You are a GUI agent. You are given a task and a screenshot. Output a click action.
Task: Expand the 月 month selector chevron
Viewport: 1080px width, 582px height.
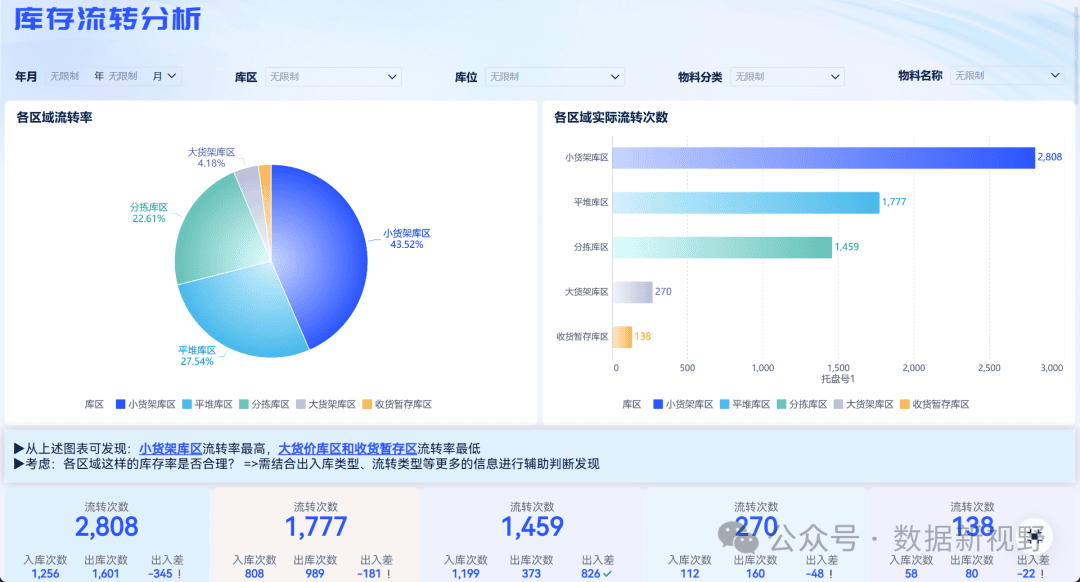[172, 76]
